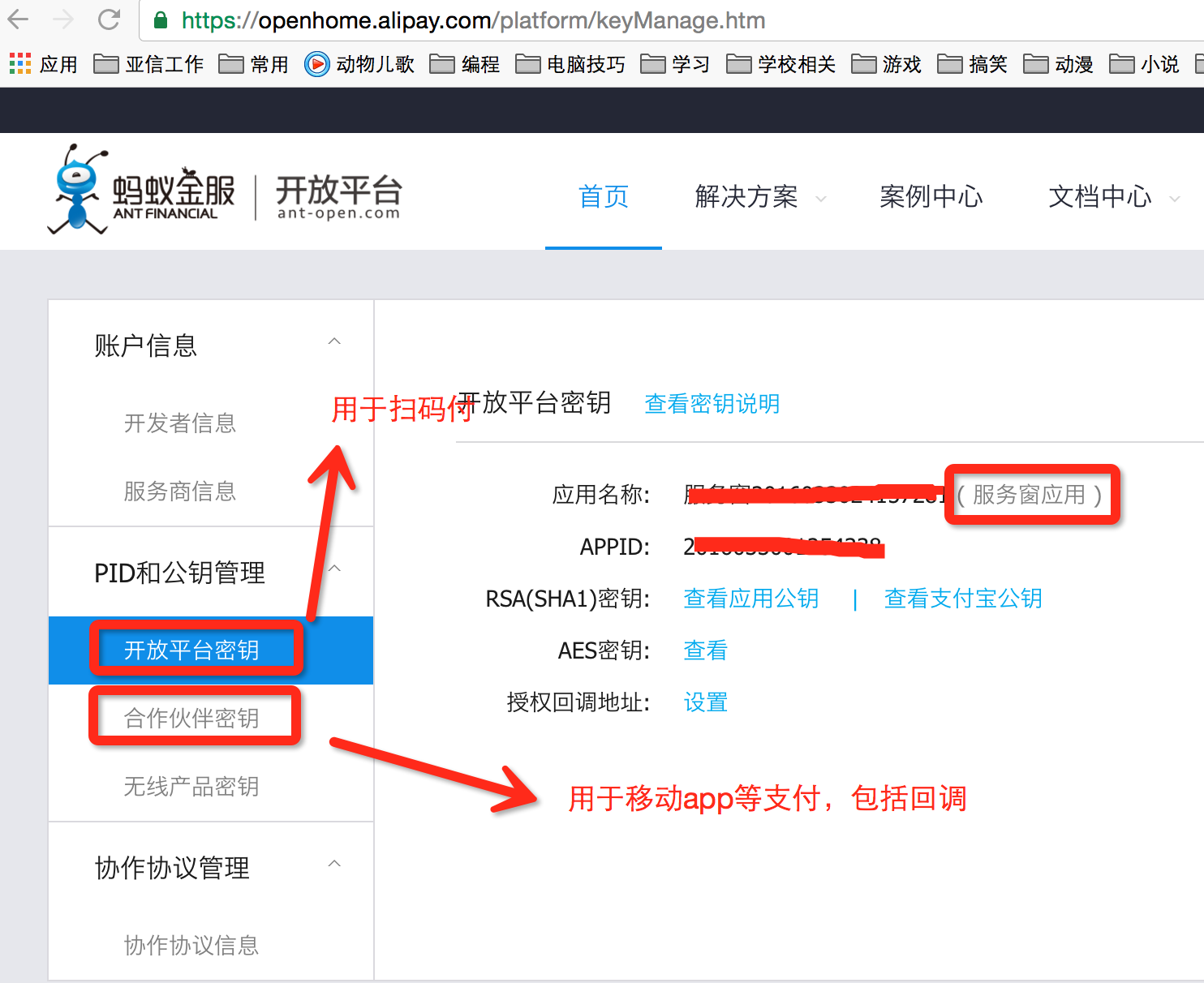This screenshot has height=983, width=1204.
Task: Click 查看 next to AES密钥
Action: [706, 650]
